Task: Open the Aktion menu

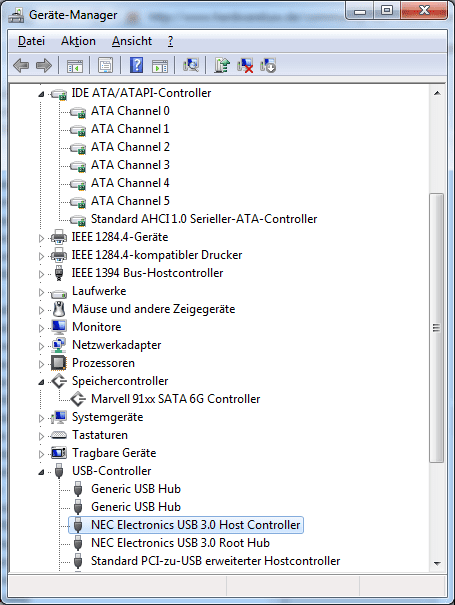Action: click(78, 41)
